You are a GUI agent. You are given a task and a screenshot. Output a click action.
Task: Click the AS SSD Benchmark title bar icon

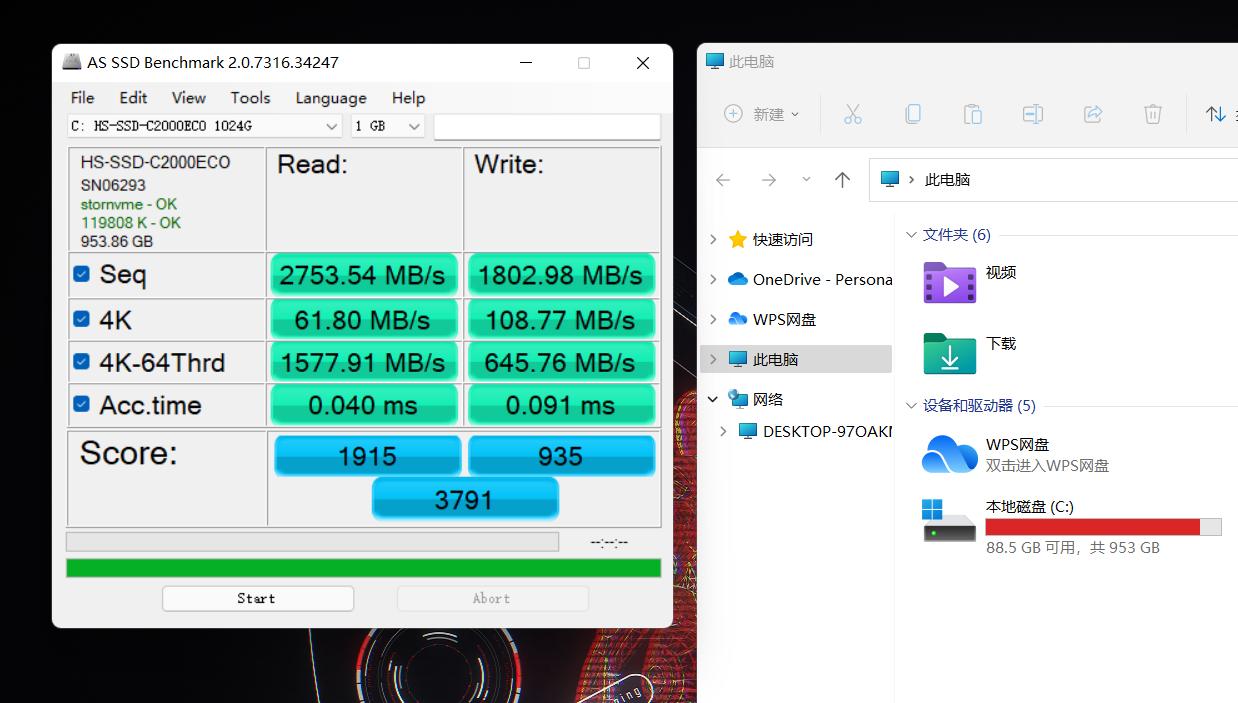point(72,62)
